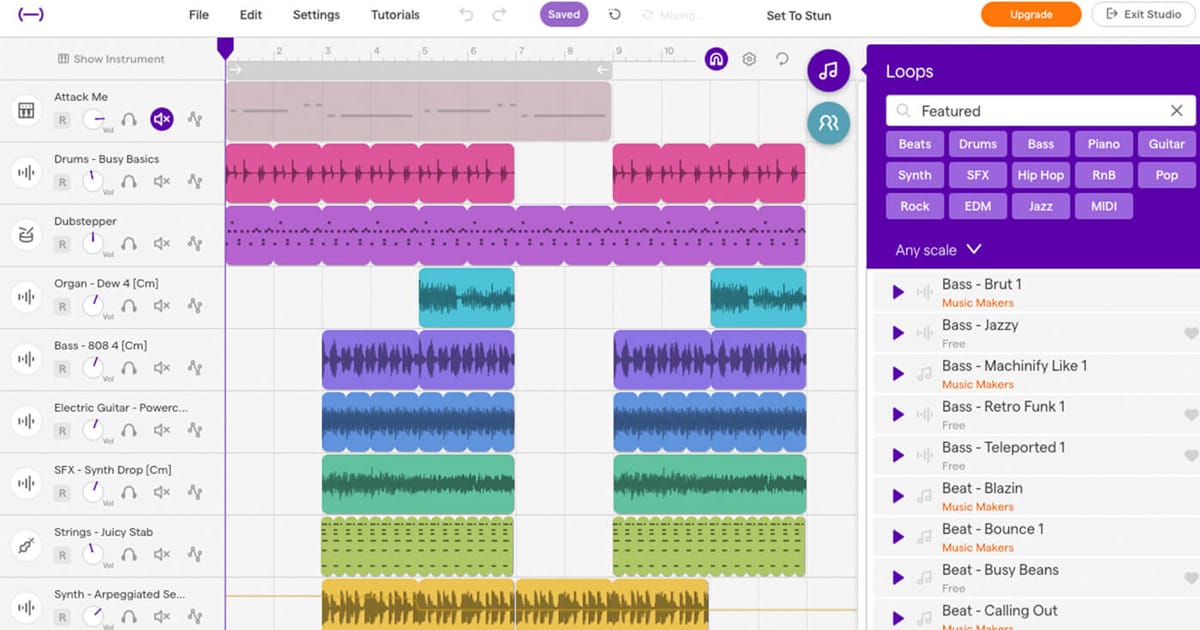Viewport: 1200px width, 630px height.
Task: Click the redo arrow icon
Action: tap(498, 15)
